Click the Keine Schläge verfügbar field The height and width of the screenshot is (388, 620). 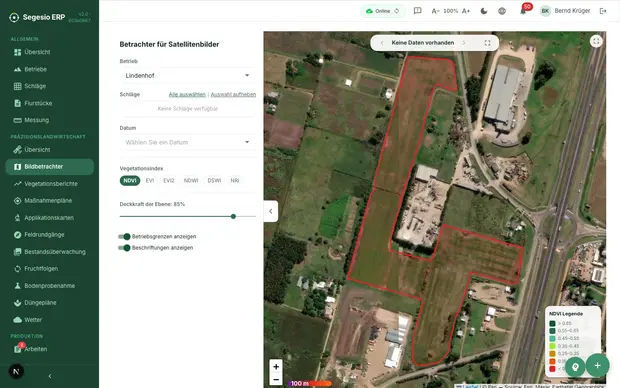pyautogui.click(x=187, y=109)
